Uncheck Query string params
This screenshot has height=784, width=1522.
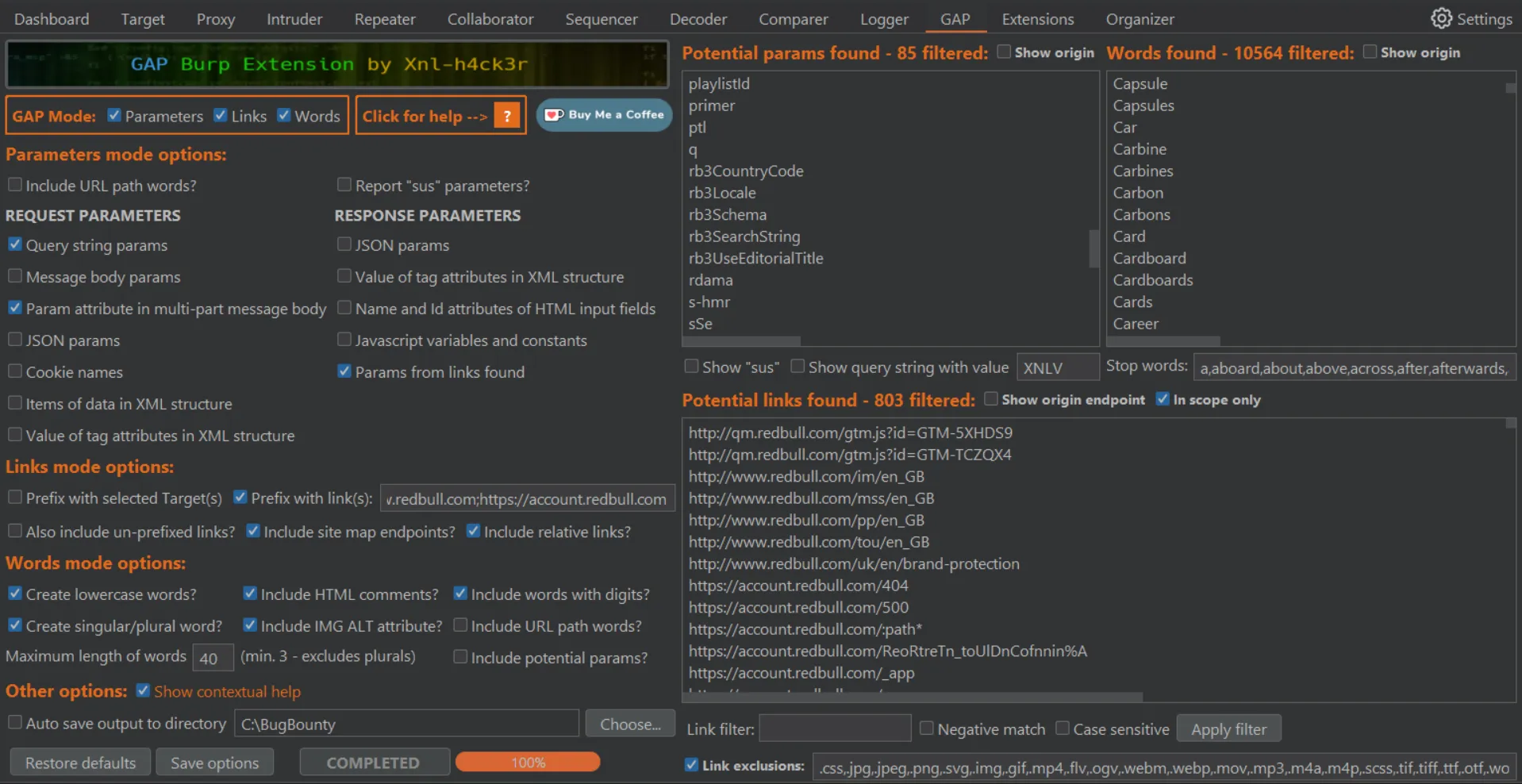coord(15,244)
